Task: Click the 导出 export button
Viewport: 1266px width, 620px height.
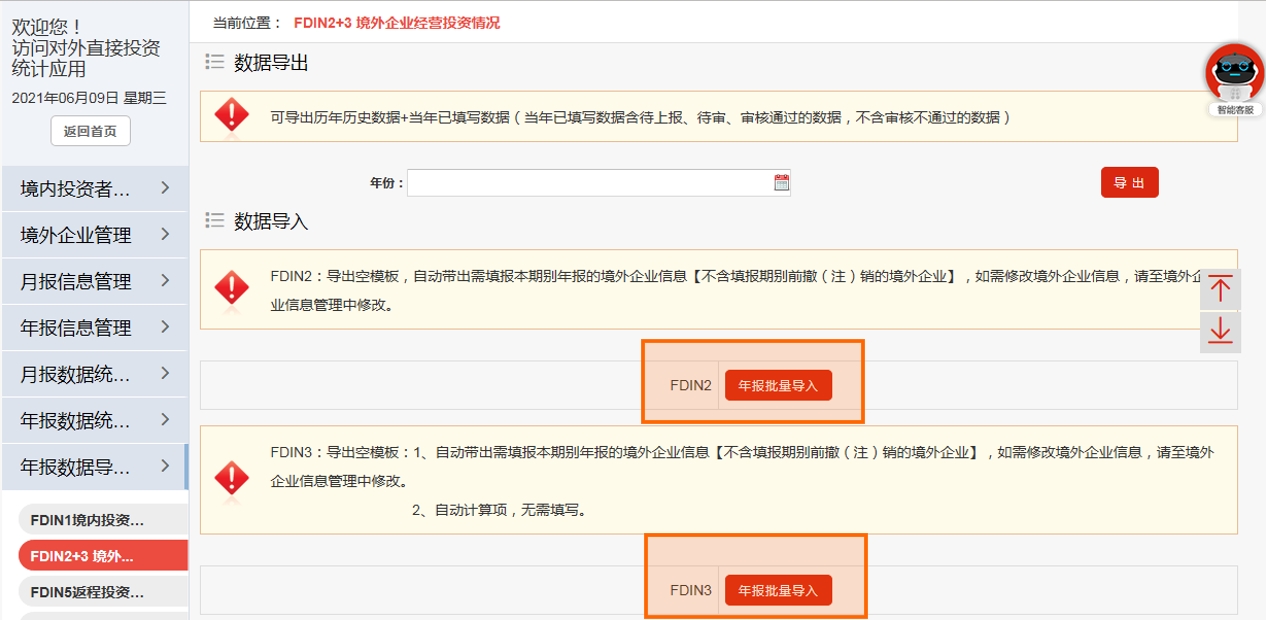Action: (x=1129, y=182)
